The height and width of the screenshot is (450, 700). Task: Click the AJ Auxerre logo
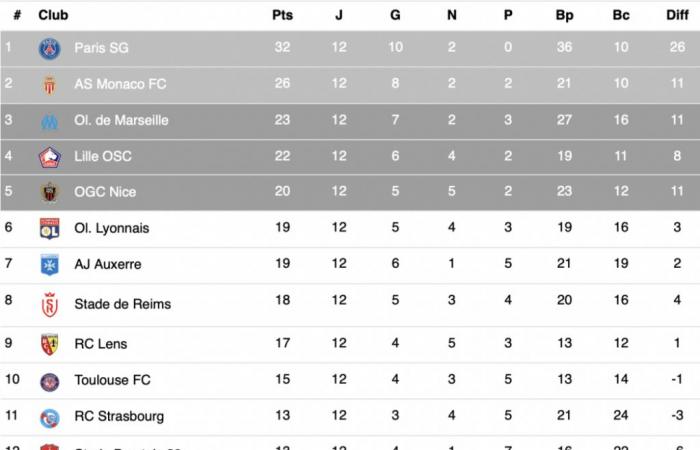(x=49, y=265)
